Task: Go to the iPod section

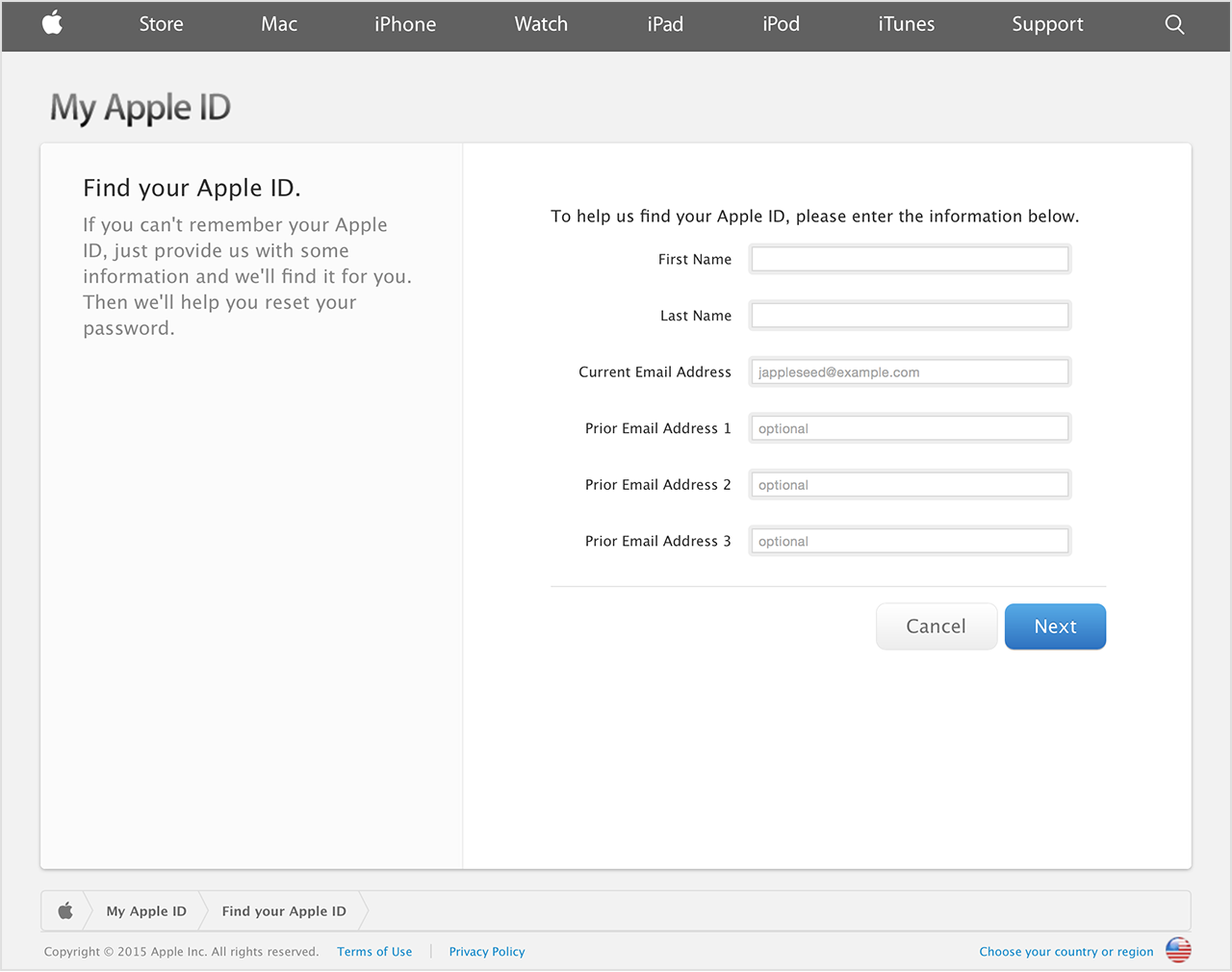Action: coord(781,24)
